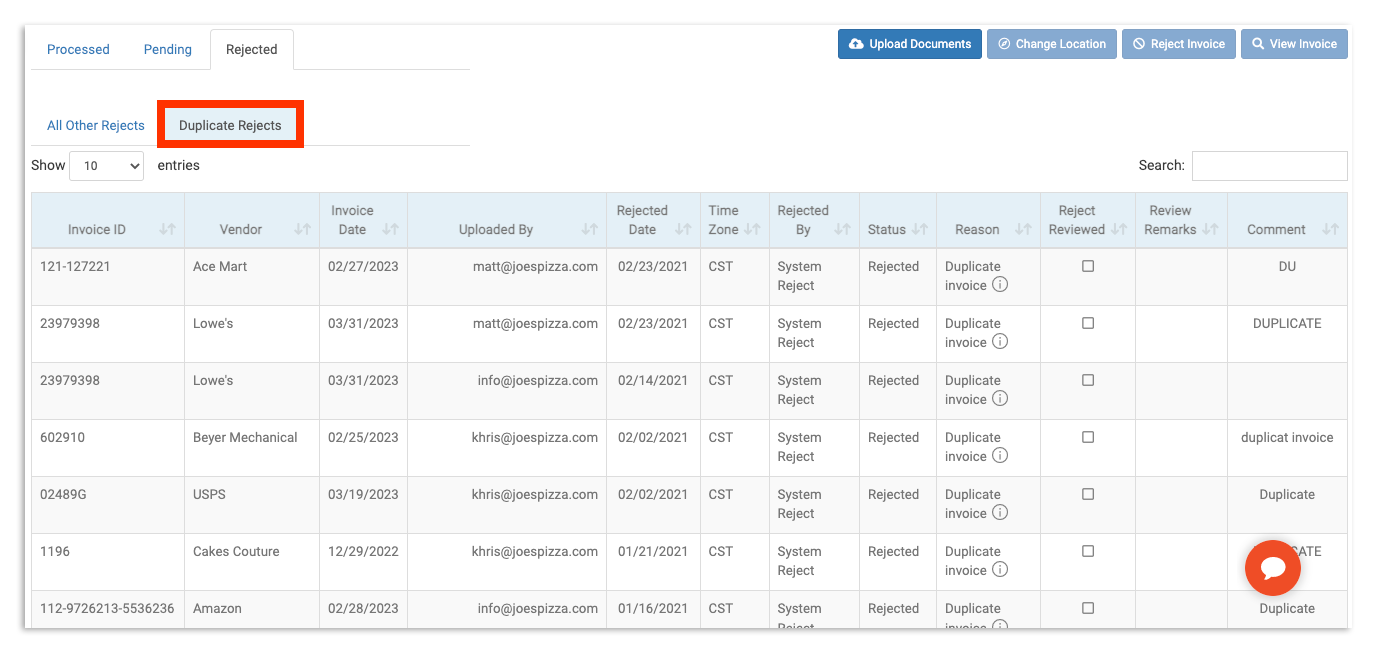Check Reject Reviewed for invoice 121-127221
The width and height of the screenshot is (1377, 653).
(x=1086, y=266)
